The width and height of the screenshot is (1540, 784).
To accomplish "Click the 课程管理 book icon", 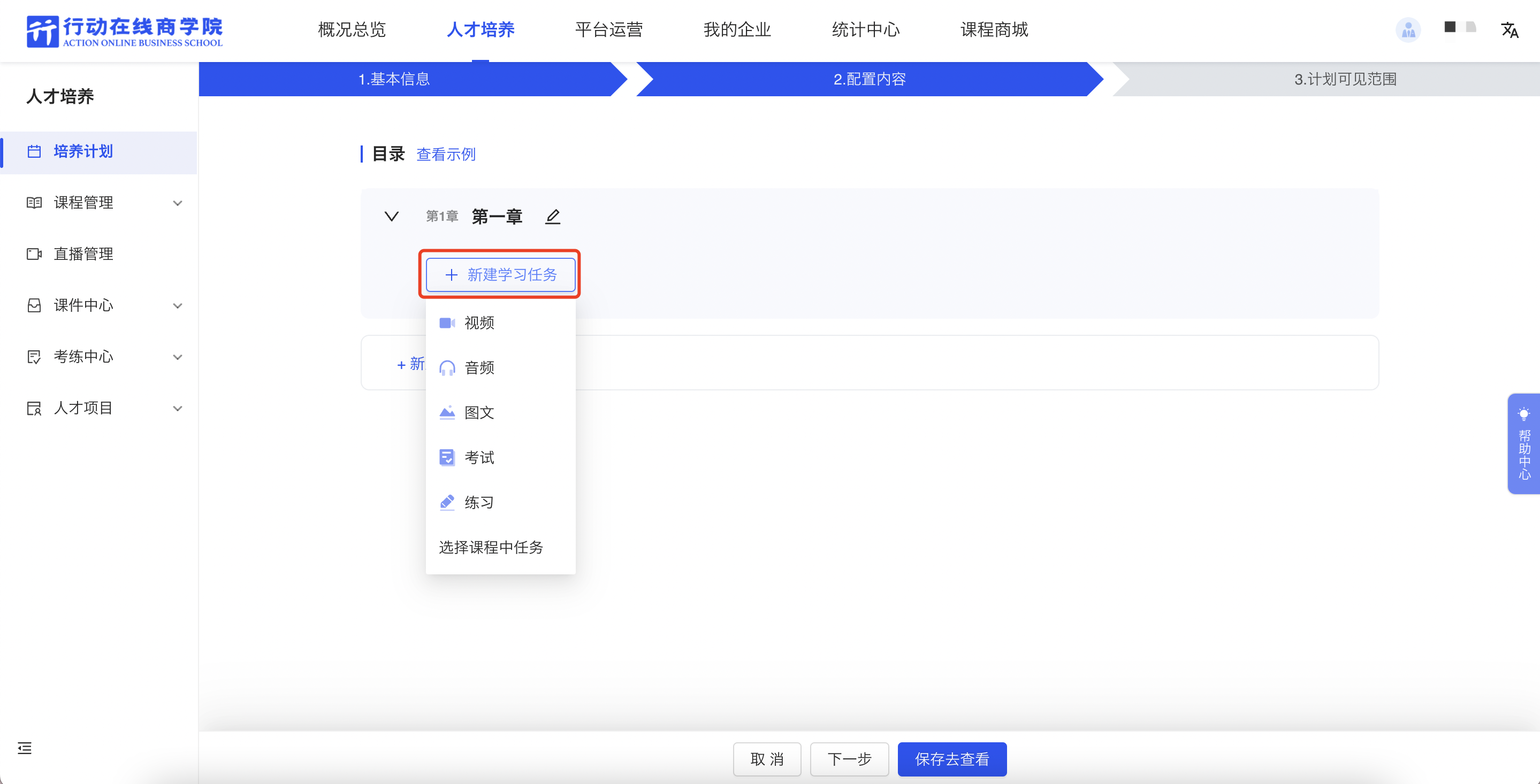I will tap(34, 203).
